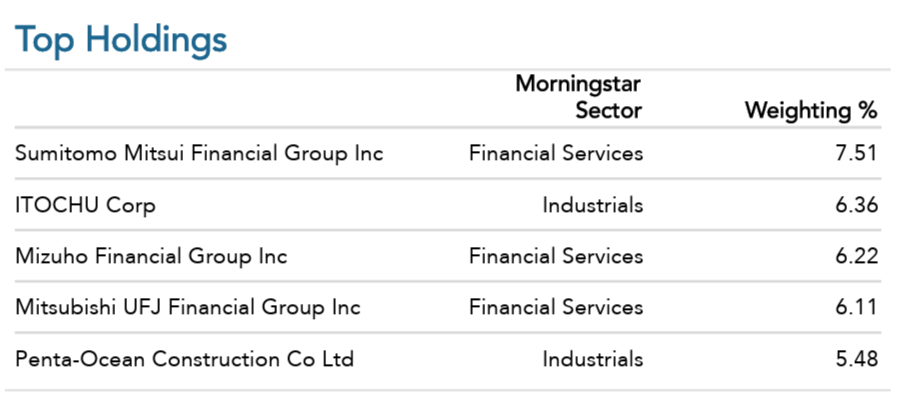
Task: Click the 7.51 weighting value
Action: pos(857,153)
